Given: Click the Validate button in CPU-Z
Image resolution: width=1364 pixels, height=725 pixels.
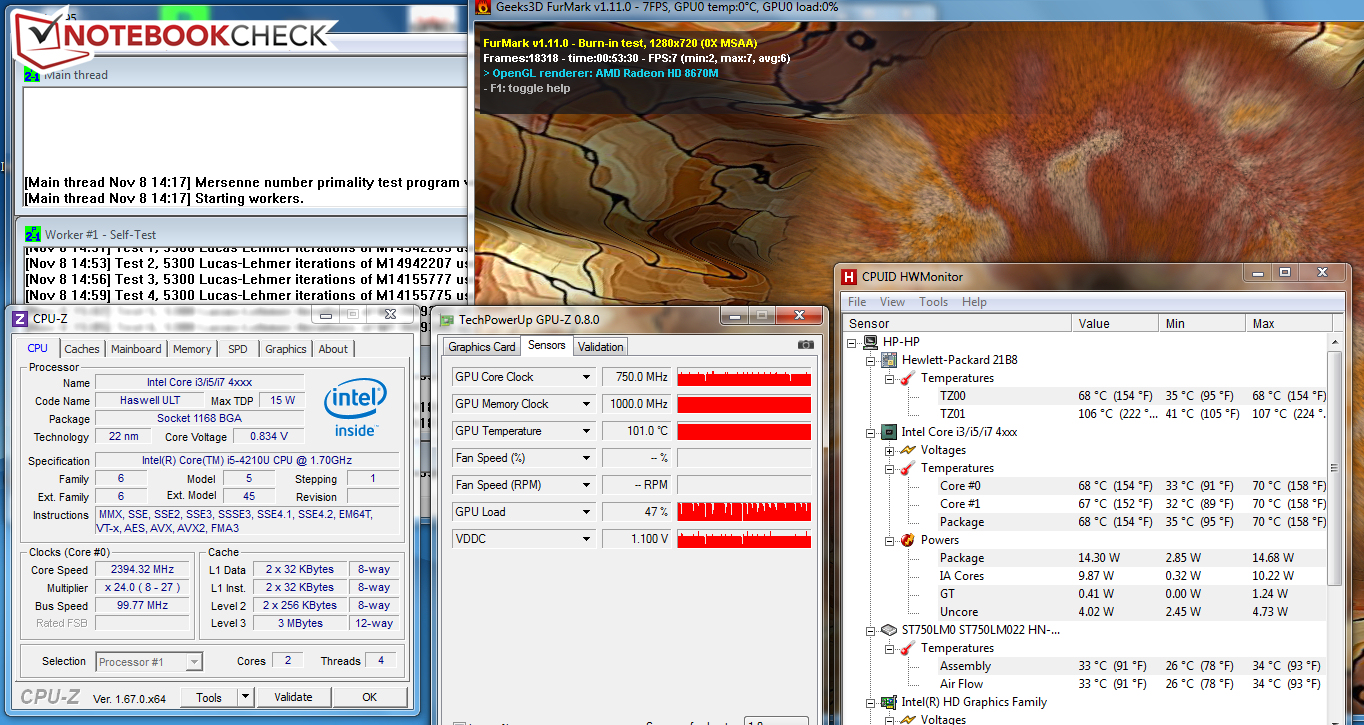Looking at the screenshot, I should click(x=293, y=697).
